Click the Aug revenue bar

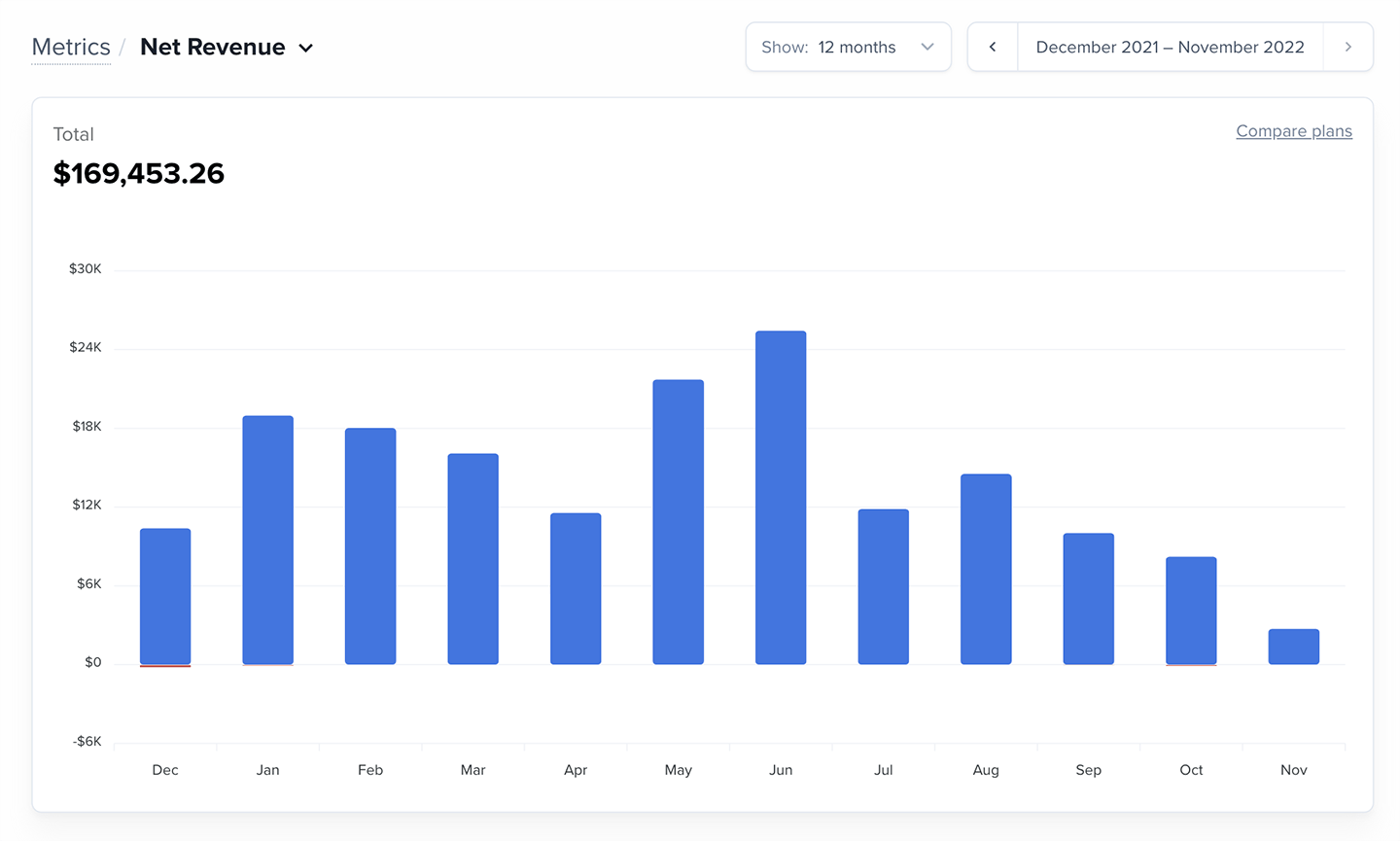tap(986, 569)
